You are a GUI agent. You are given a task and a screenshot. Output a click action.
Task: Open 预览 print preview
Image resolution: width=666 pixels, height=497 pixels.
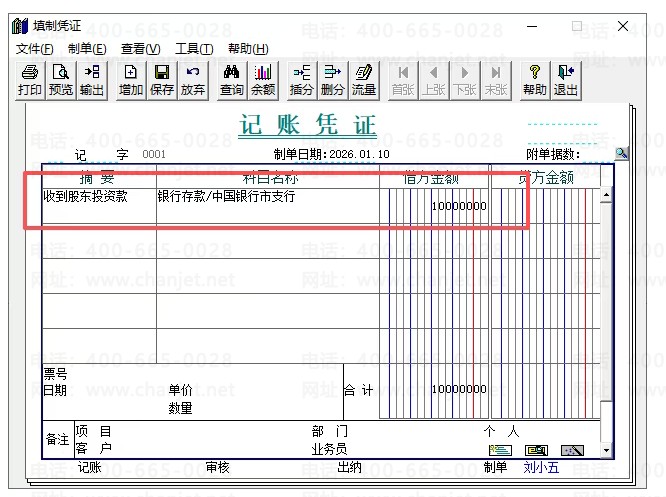coord(61,80)
